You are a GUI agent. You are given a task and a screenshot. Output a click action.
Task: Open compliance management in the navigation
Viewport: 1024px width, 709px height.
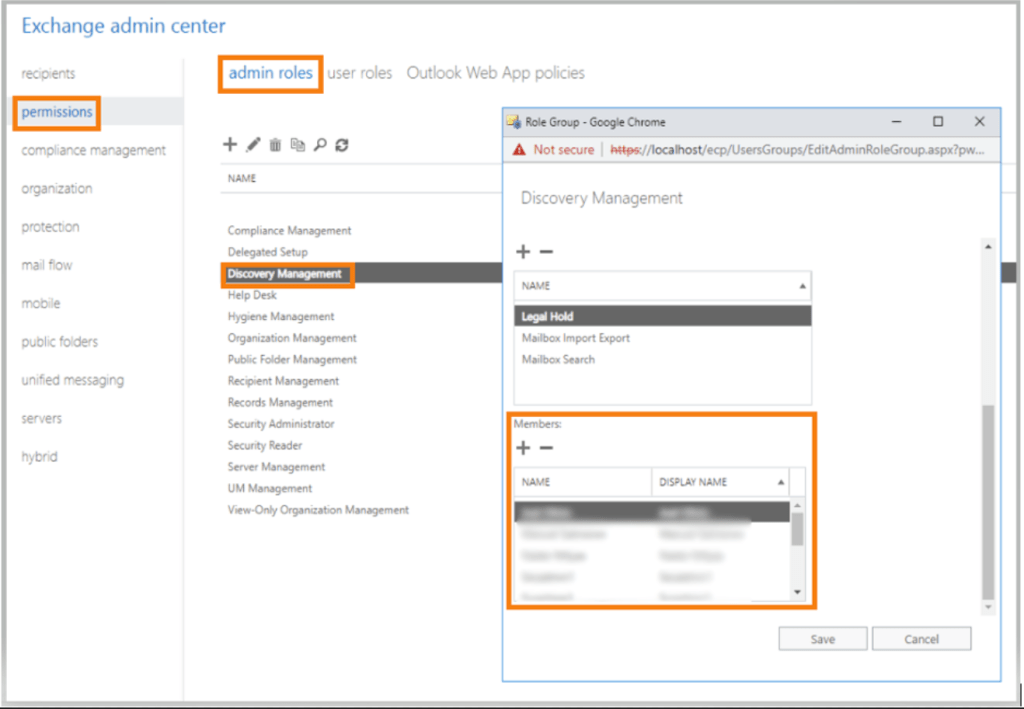(x=93, y=150)
